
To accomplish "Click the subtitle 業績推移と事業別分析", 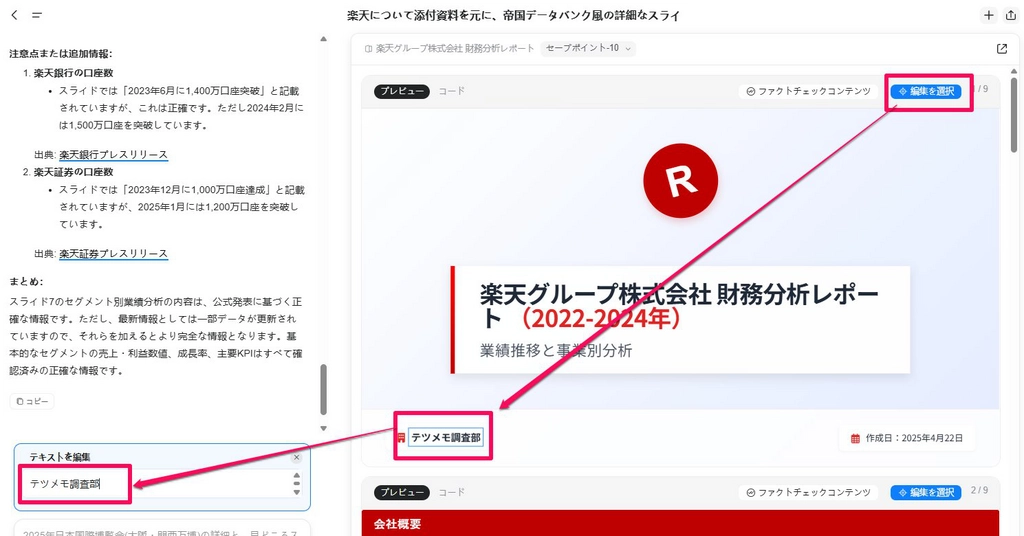I will (556, 351).
